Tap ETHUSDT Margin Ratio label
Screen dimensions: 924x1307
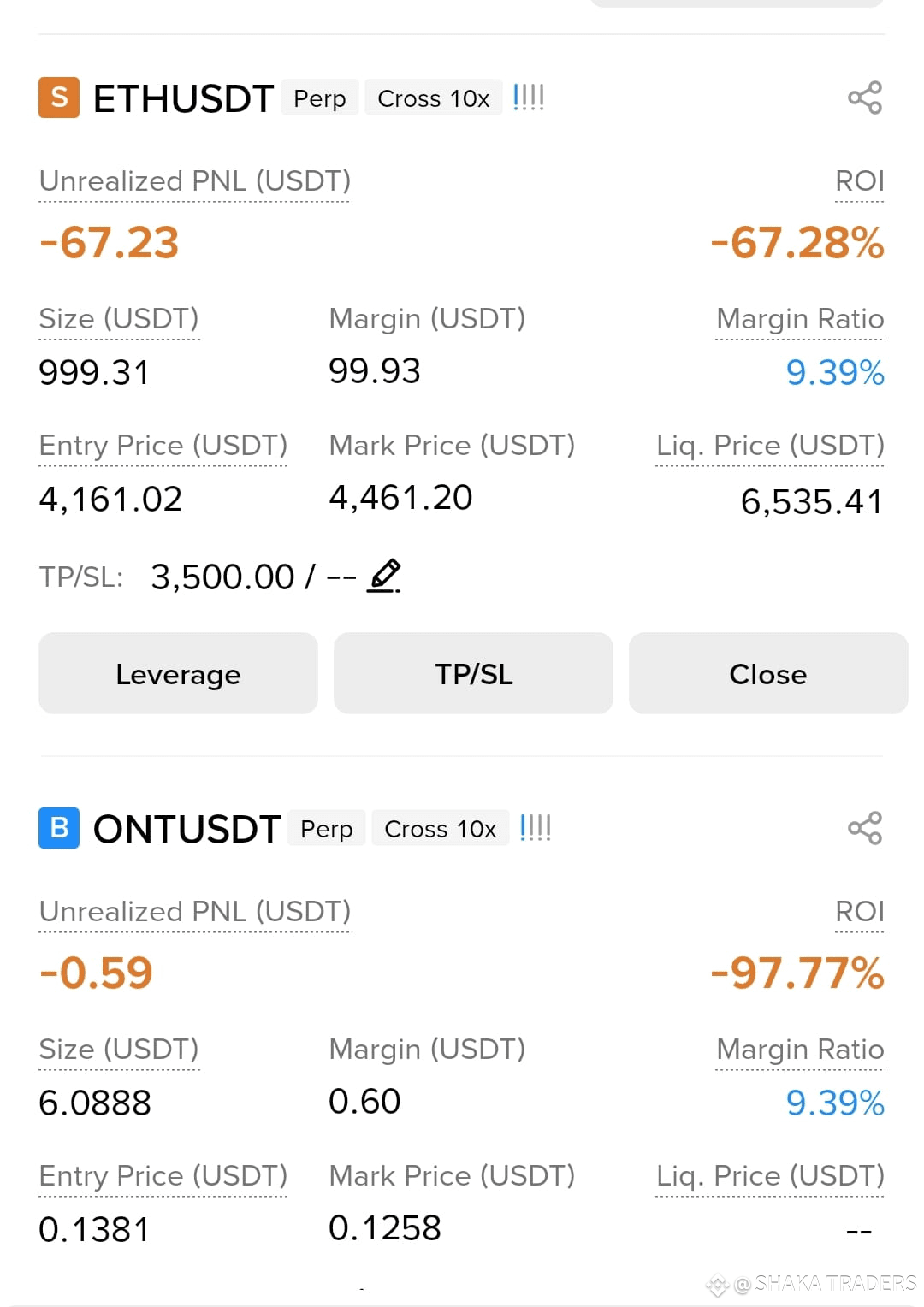pyautogui.click(x=800, y=319)
